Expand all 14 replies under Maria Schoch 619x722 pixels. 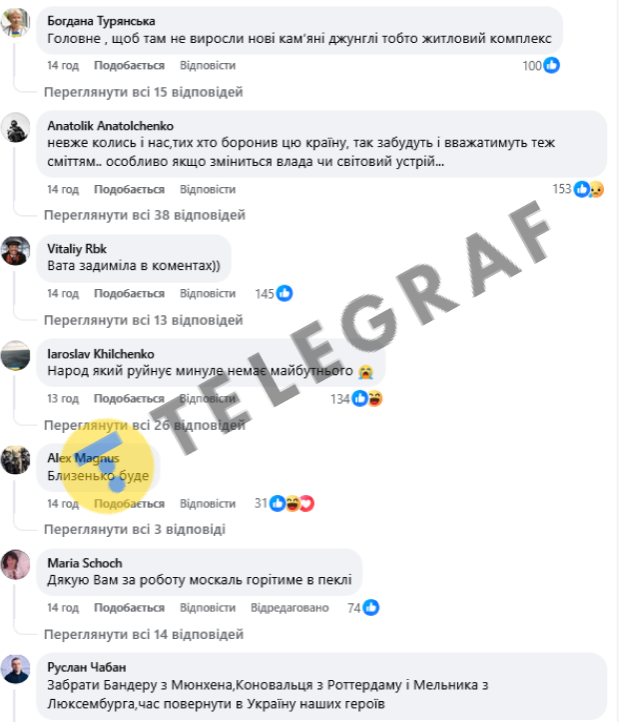144,635
